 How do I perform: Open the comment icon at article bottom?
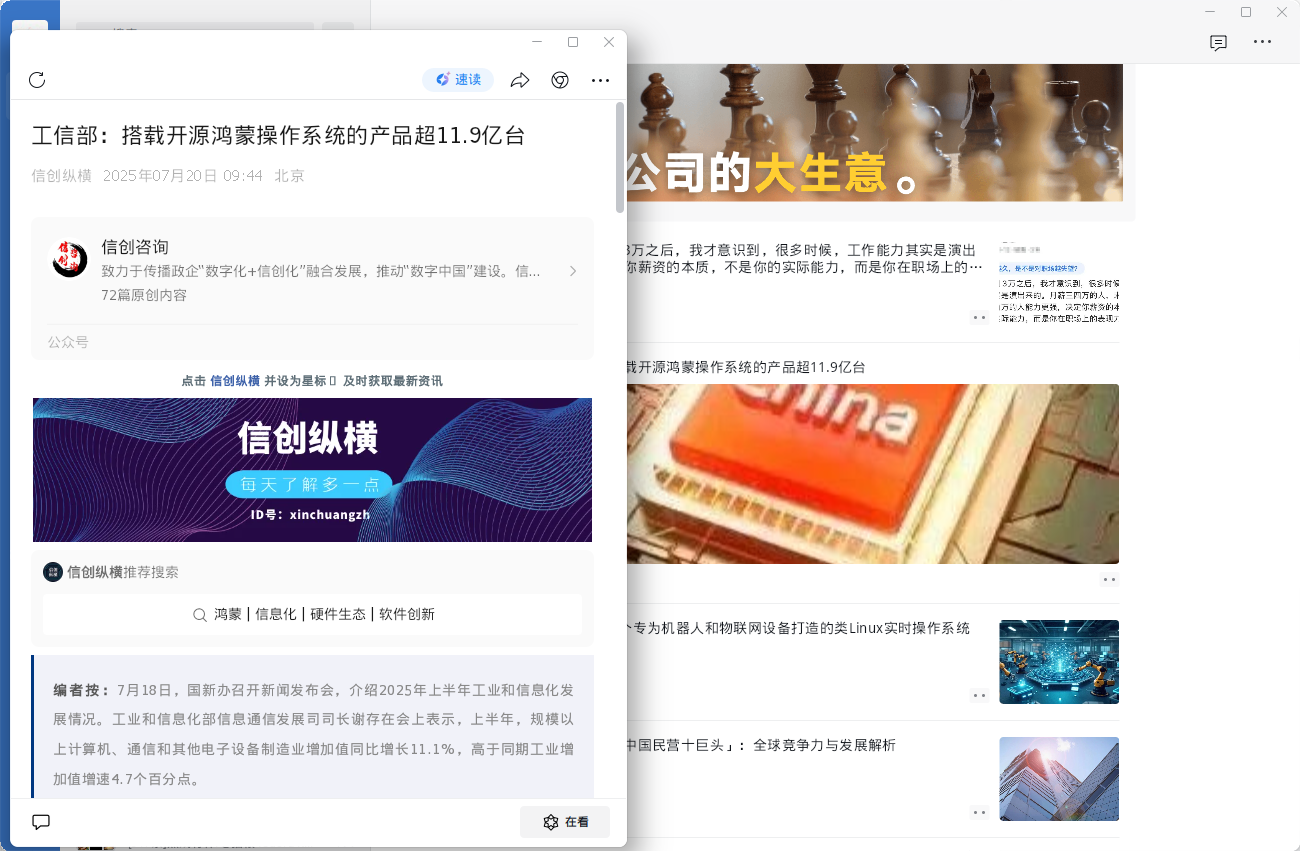pyautogui.click(x=41, y=822)
